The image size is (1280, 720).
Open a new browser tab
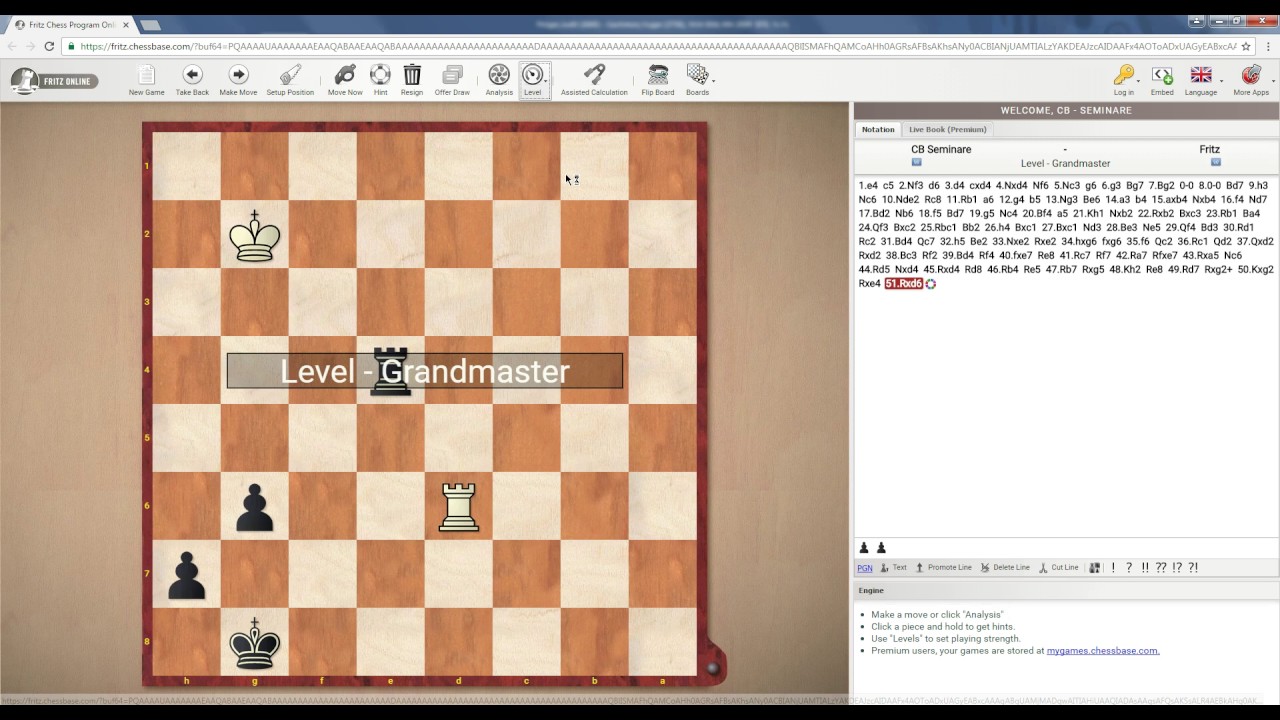tap(151, 25)
